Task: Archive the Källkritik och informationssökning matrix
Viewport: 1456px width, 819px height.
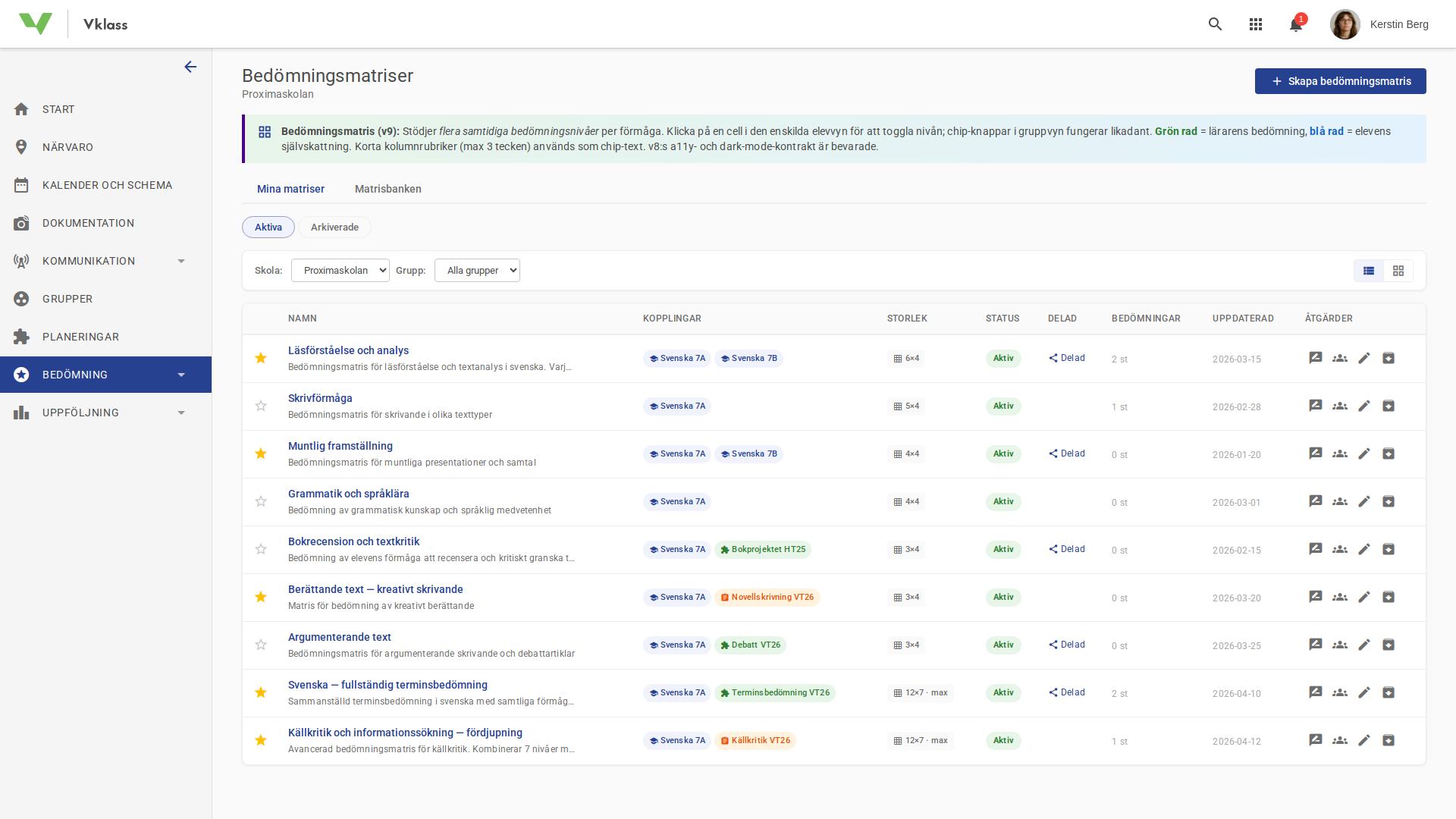Action: [1389, 740]
